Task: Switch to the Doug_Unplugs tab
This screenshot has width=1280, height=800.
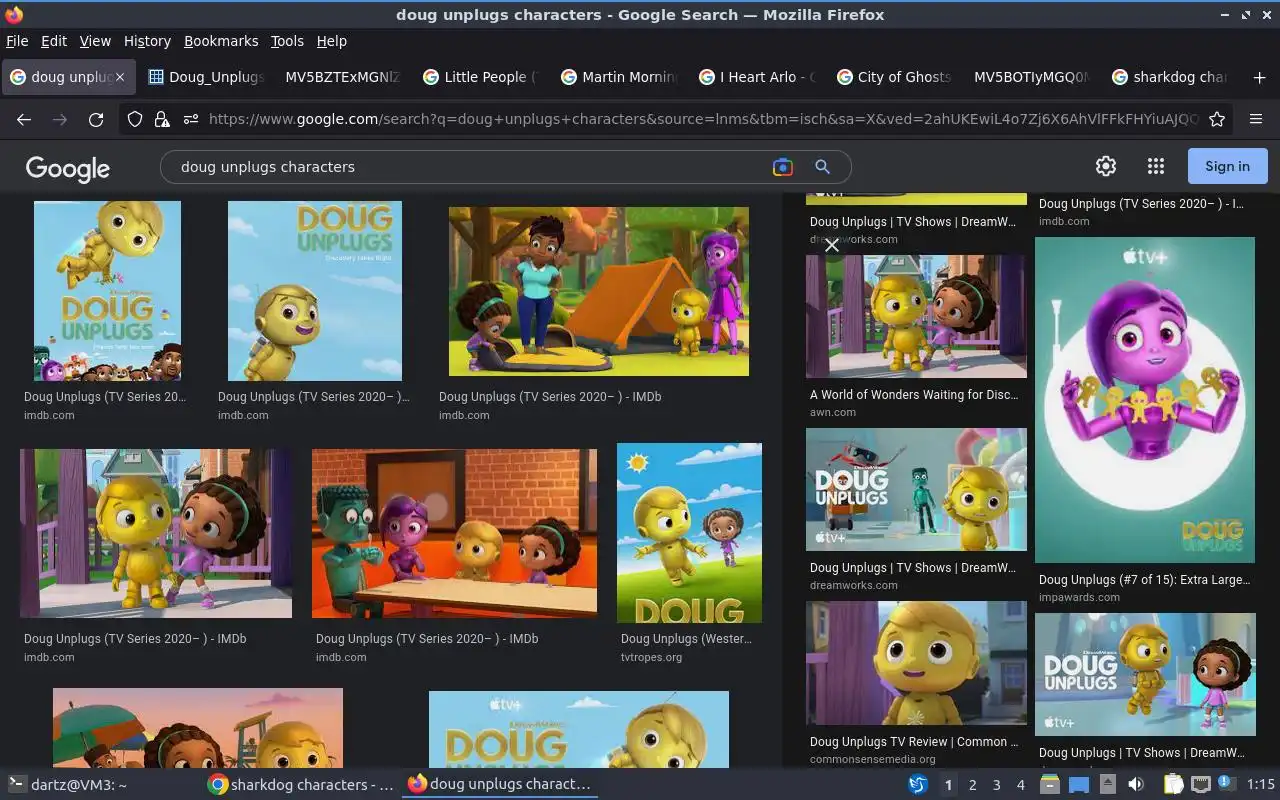Action: click(207, 77)
